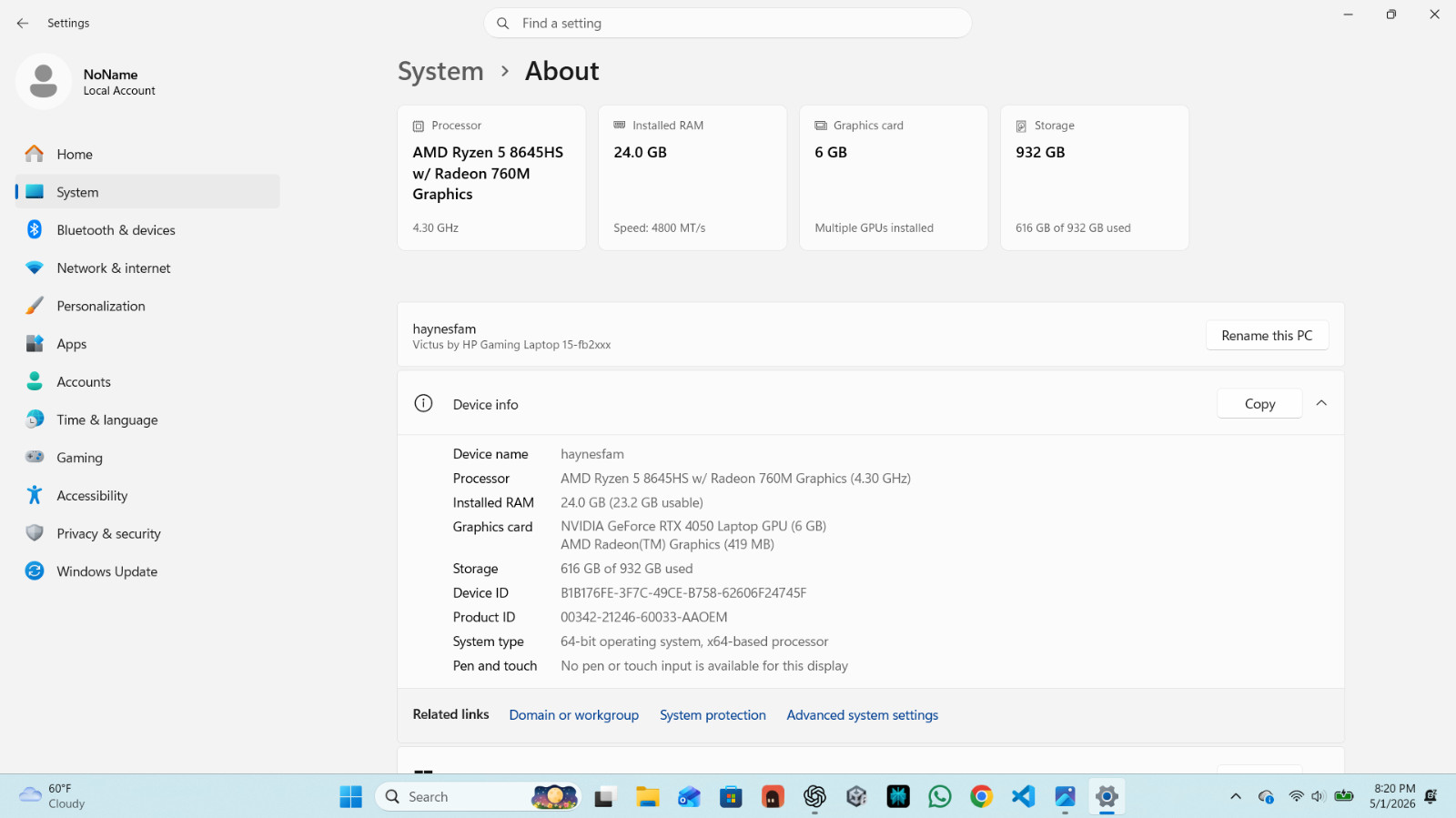Click the battery tray icon

1344,797
